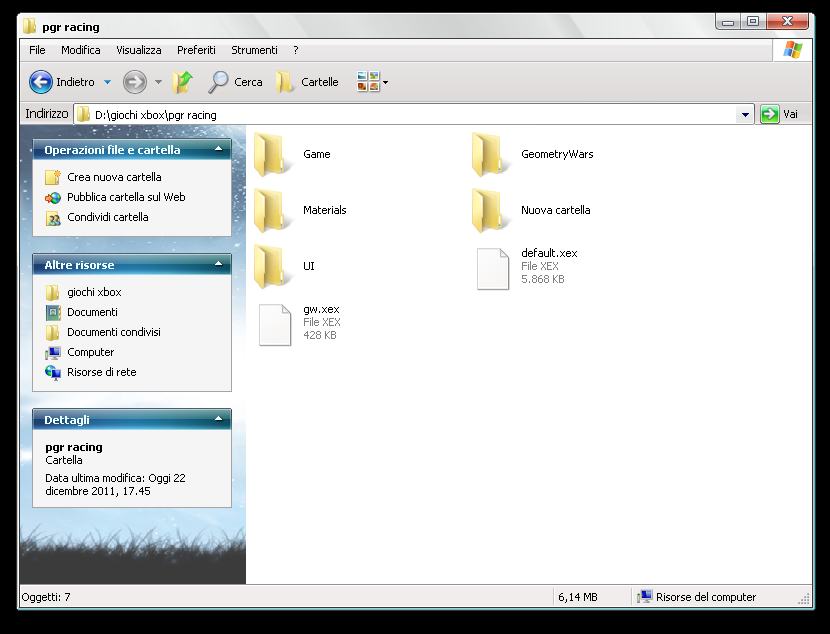
Task: Click the 6,14 MB status bar value
Action: pos(578,597)
